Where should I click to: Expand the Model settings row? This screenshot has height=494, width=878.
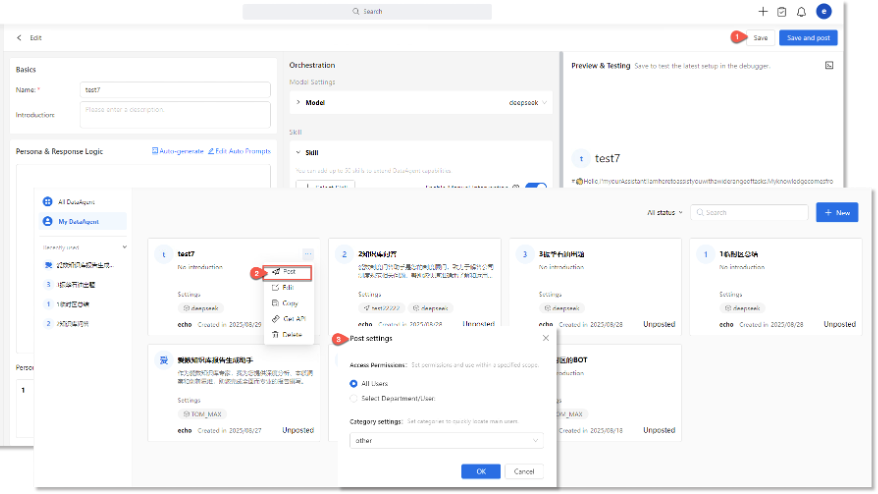pyautogui.click(x=298, y=102)
